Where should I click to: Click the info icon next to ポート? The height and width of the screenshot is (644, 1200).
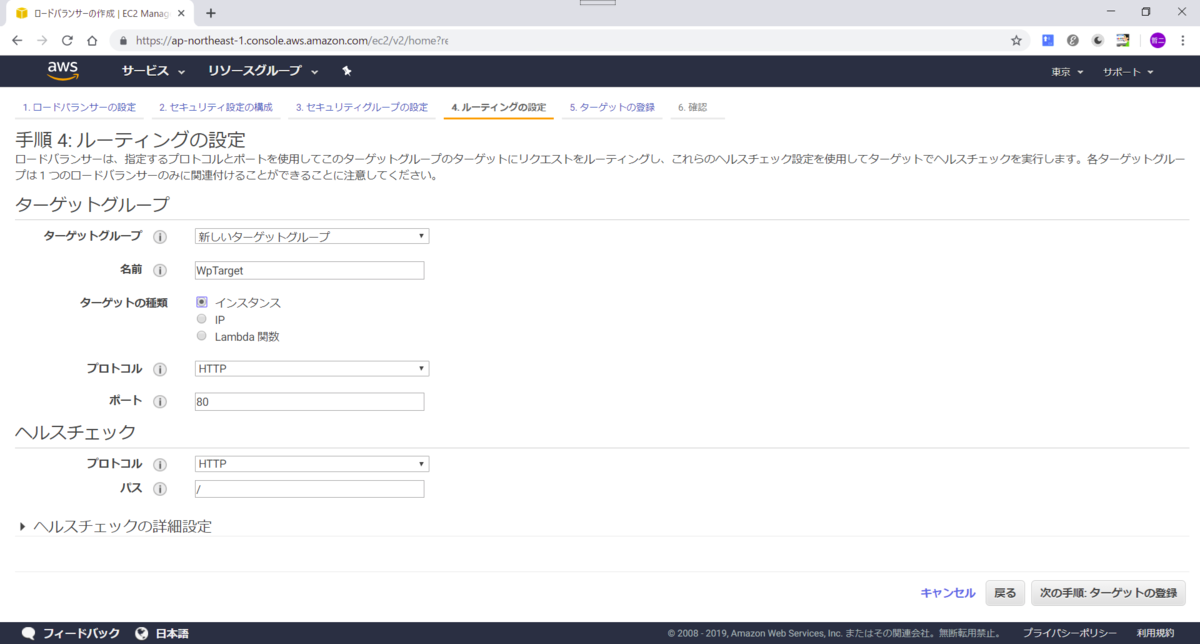click(160, 400)
